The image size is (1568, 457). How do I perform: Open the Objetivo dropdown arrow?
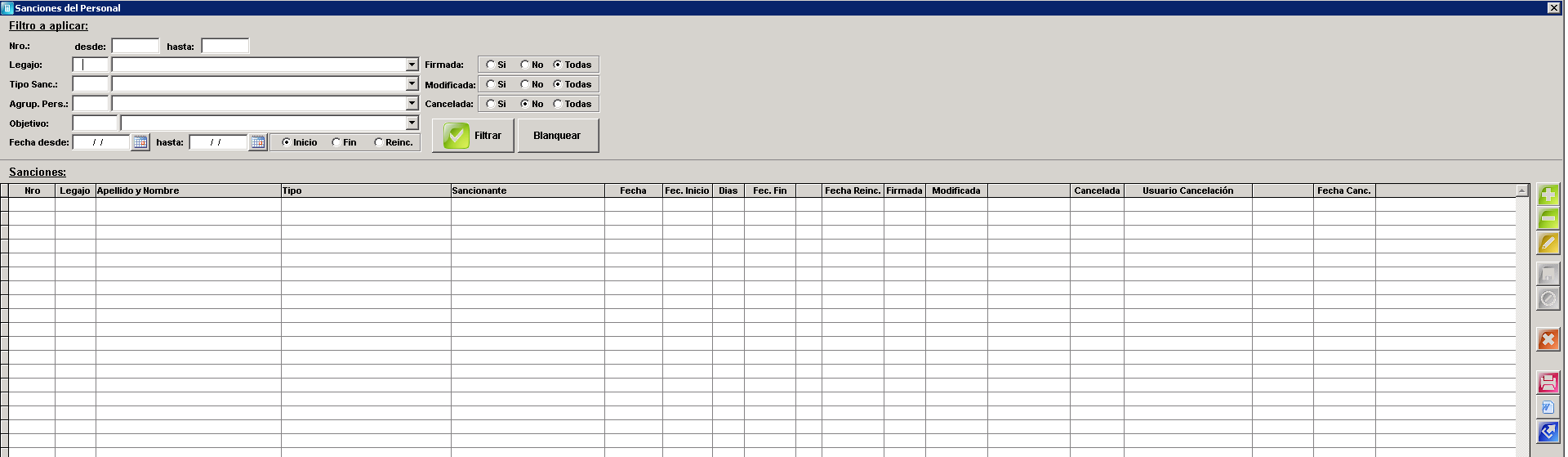tap(412, 123)
